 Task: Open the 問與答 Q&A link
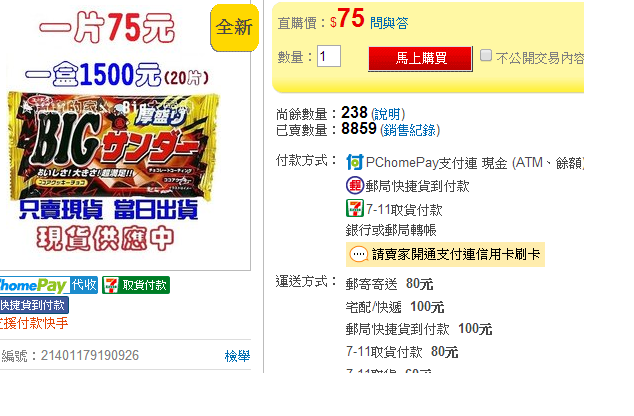click(x=389, y=23)
